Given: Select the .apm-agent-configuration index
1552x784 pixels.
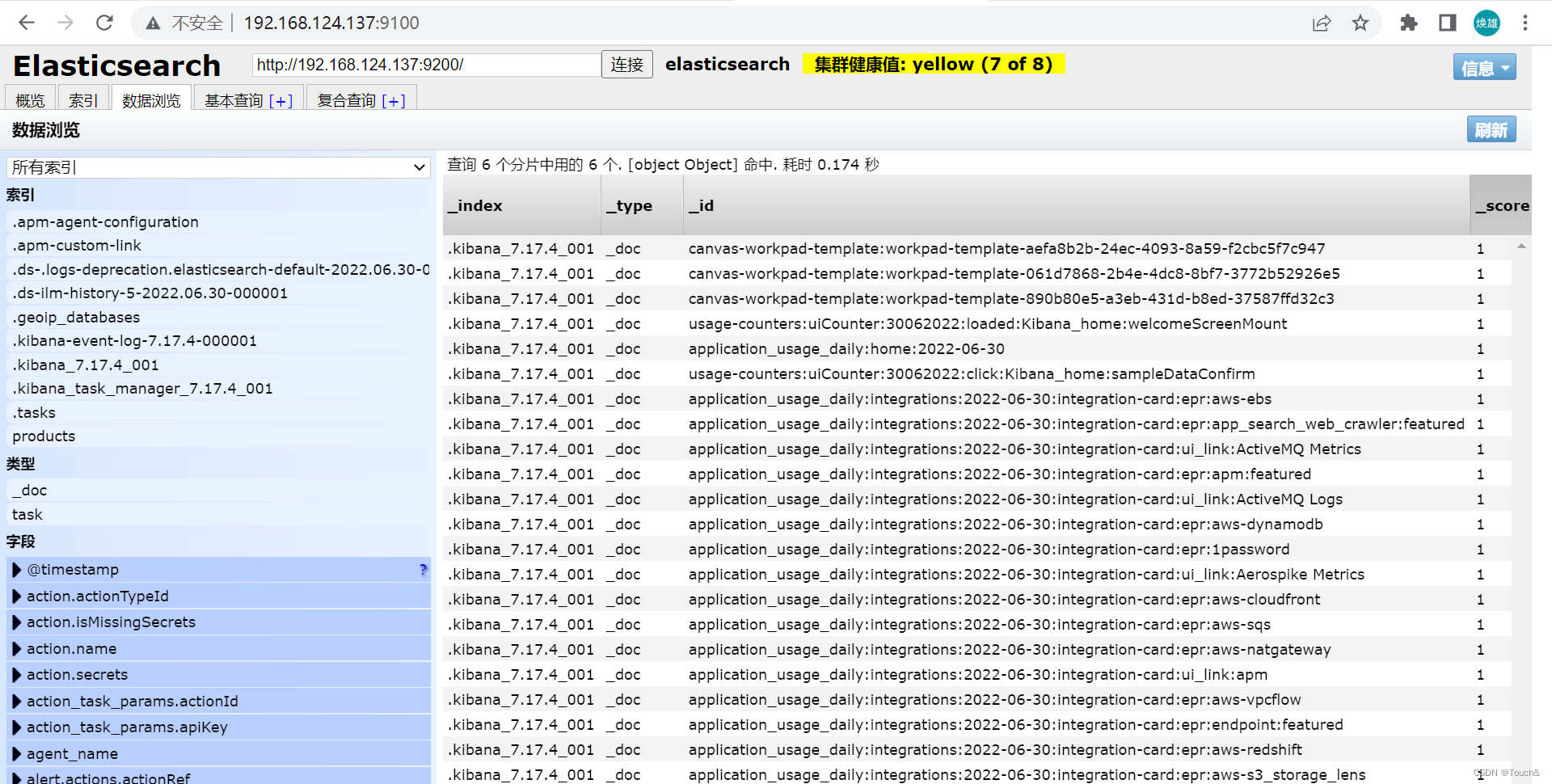Looking at the screenshot, I should [x=218, y=221].
